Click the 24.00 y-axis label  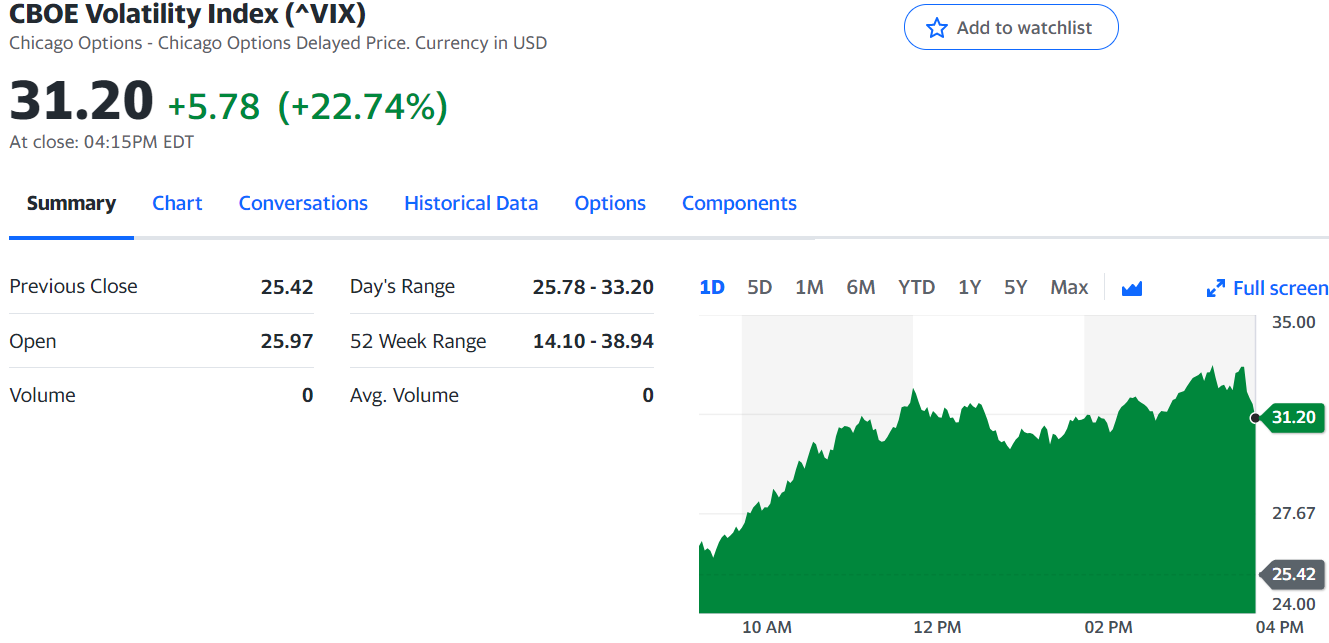click(1294, 604)
